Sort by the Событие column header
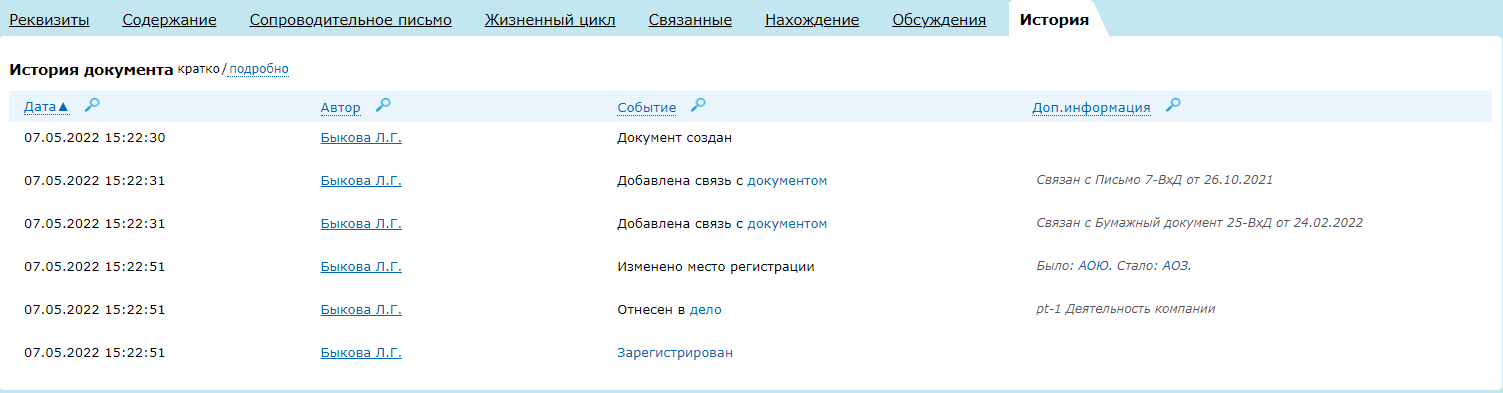Screen dimensions: 1503x393 point(647,107)
